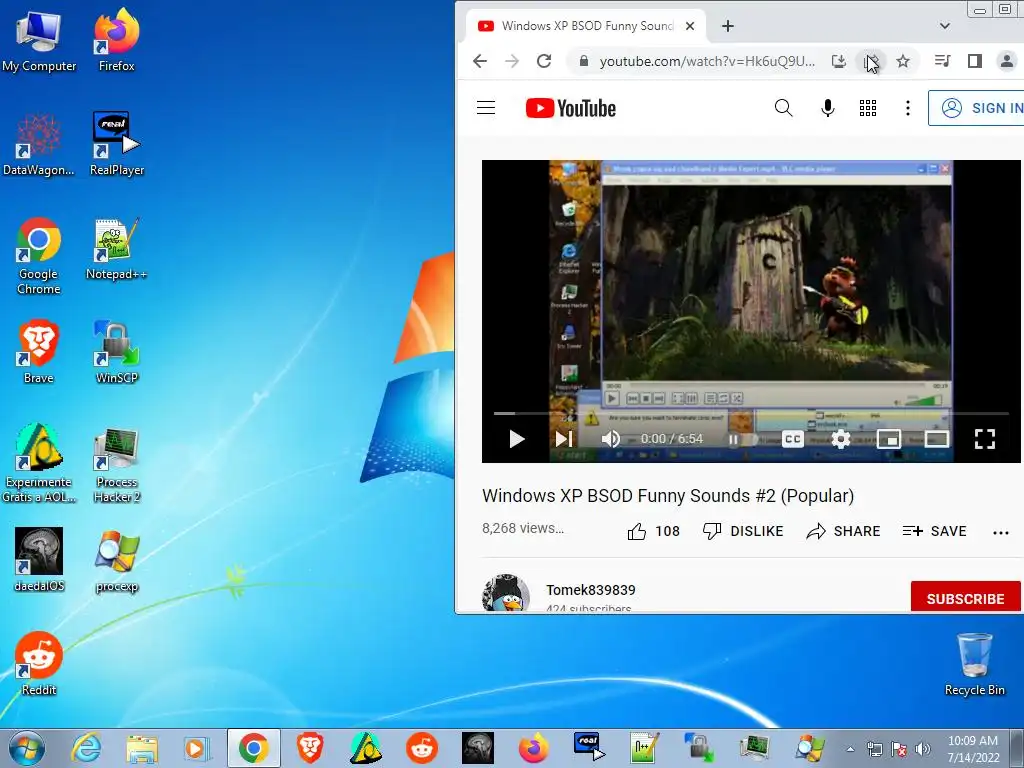Seek along the video progress bar

[751, 413]
